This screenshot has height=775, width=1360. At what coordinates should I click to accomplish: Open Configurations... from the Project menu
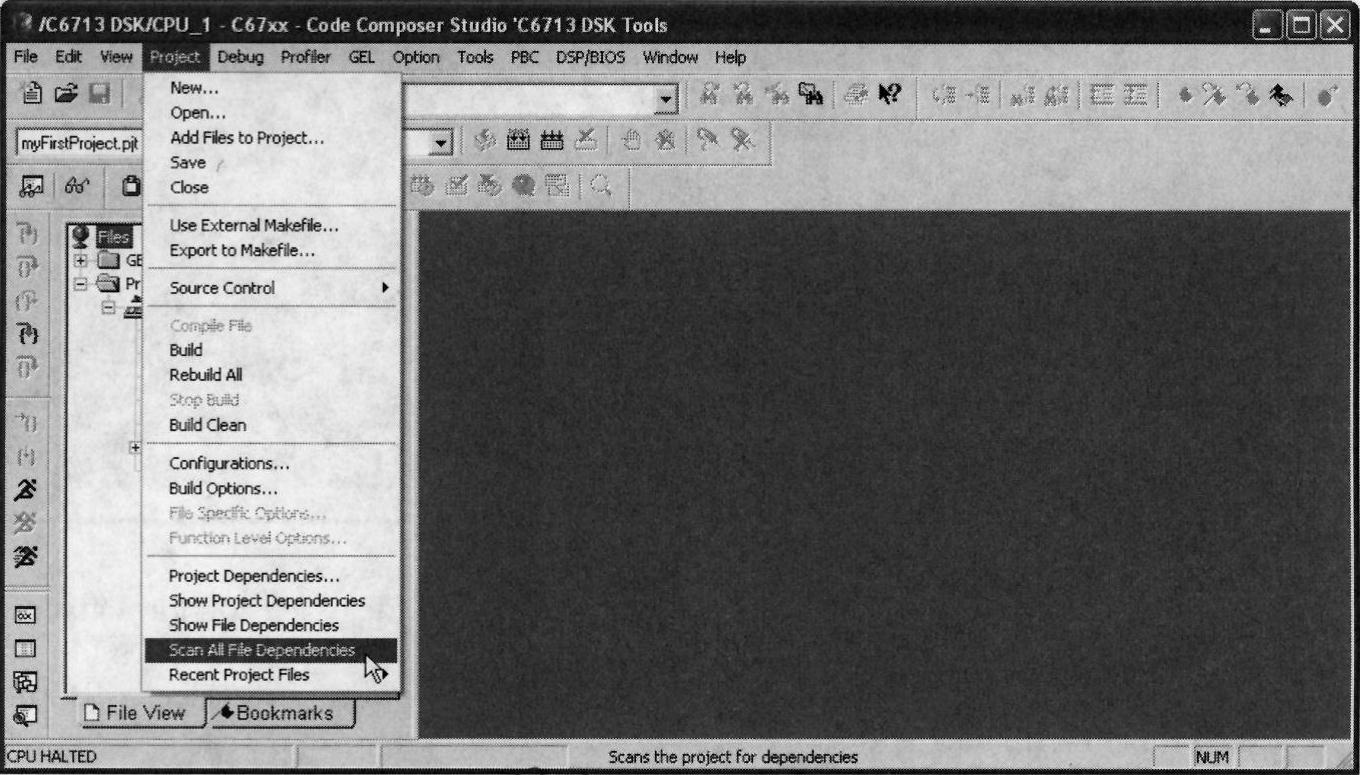271,464
